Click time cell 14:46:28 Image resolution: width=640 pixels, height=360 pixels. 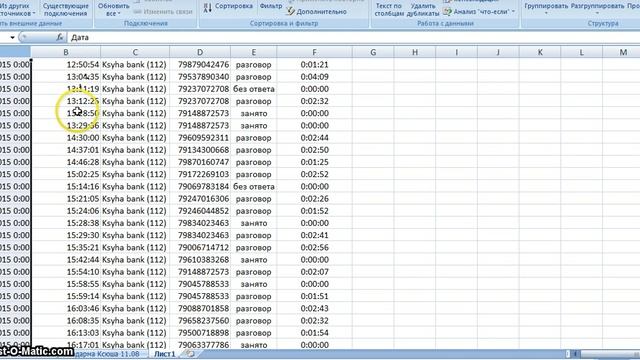tap(66, 162)
